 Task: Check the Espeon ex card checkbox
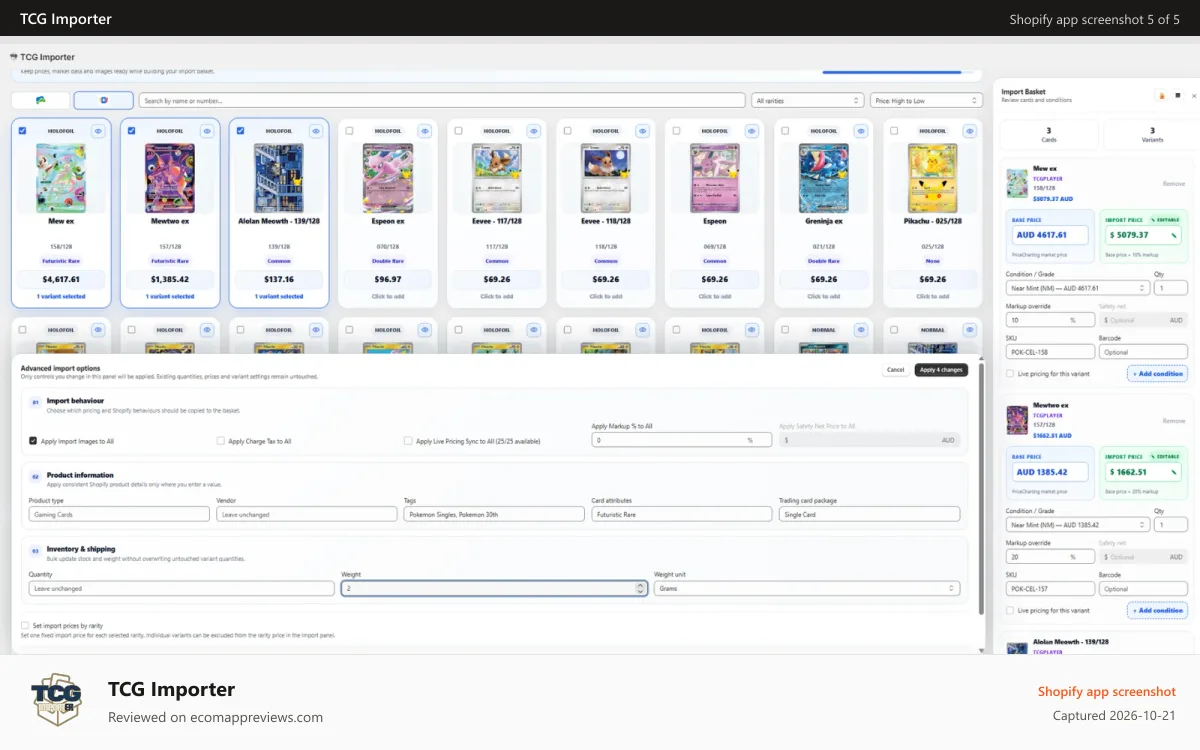click(350, 130)
